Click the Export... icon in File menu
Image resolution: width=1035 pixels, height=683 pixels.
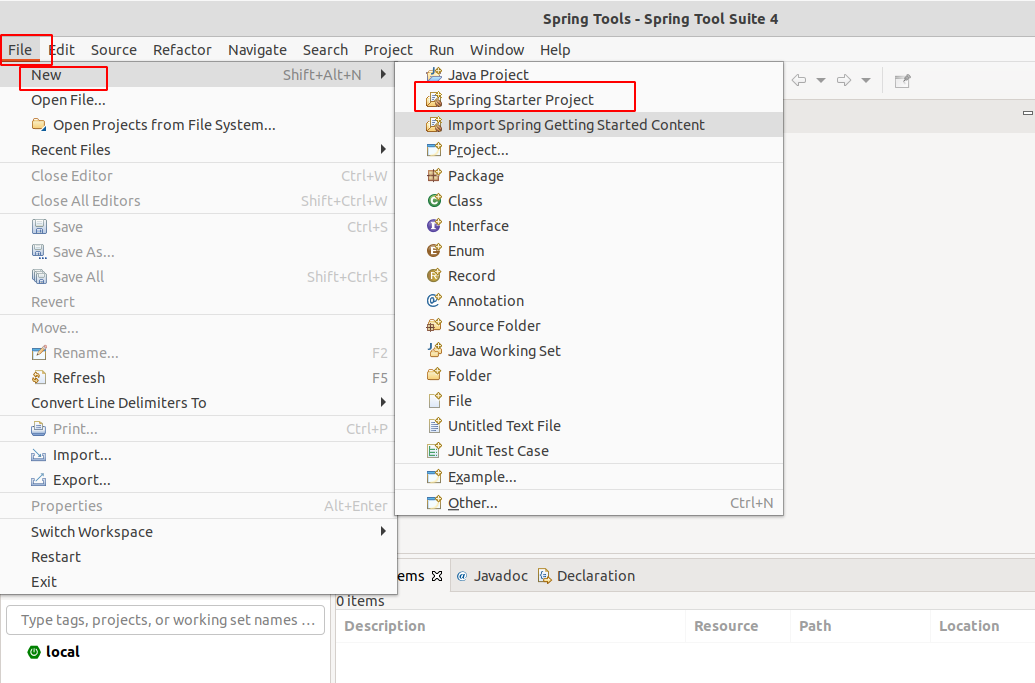click(39, 480)
